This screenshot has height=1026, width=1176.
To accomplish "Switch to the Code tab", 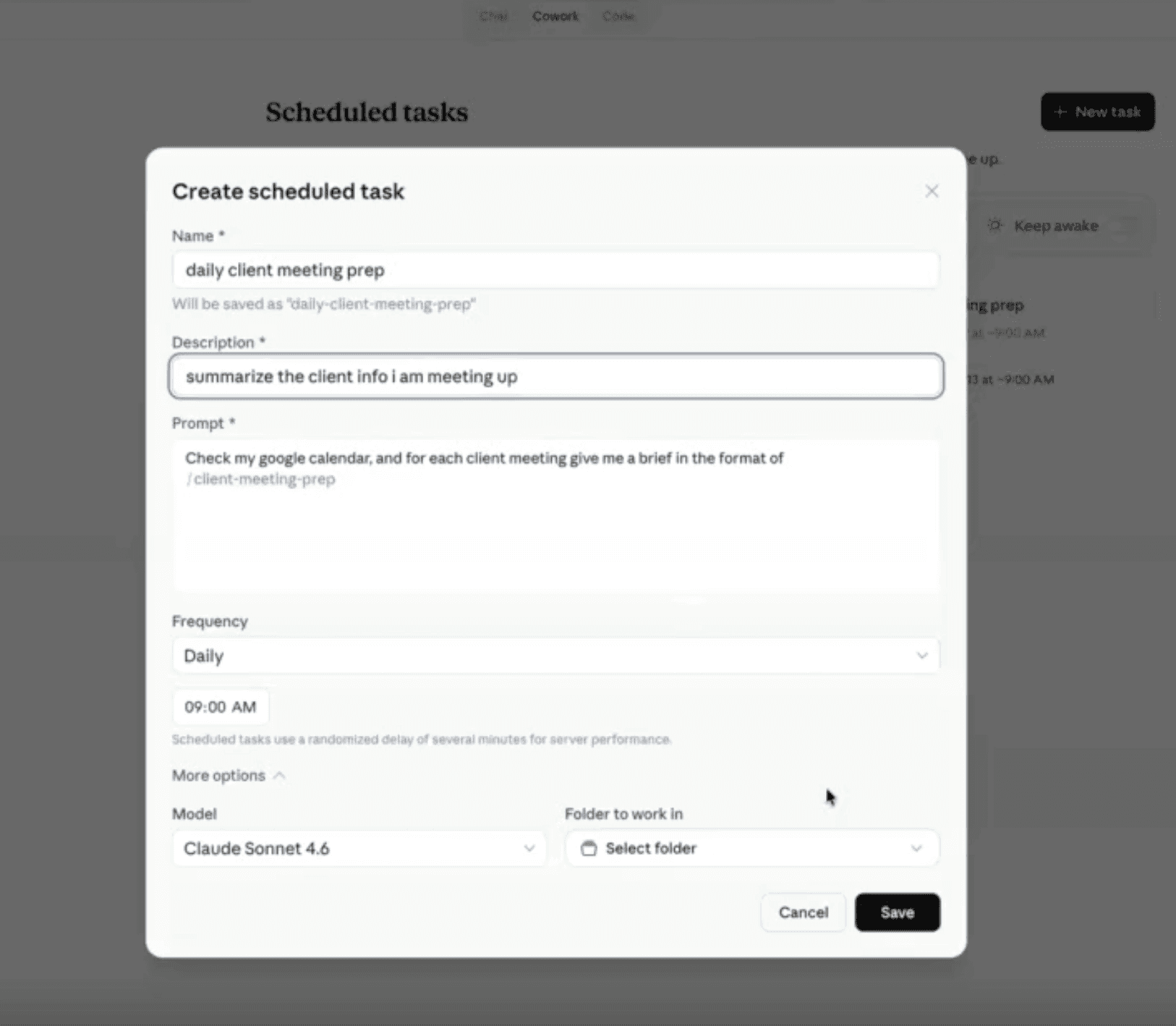I will (618, 15).
